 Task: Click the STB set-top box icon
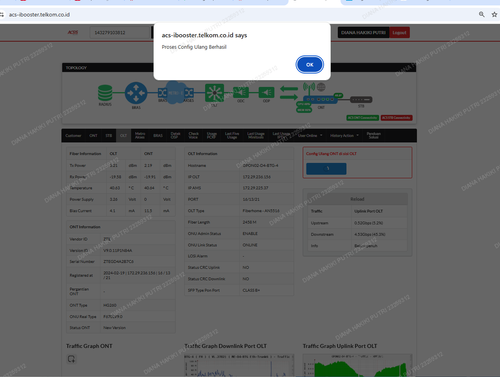point(361,100)
